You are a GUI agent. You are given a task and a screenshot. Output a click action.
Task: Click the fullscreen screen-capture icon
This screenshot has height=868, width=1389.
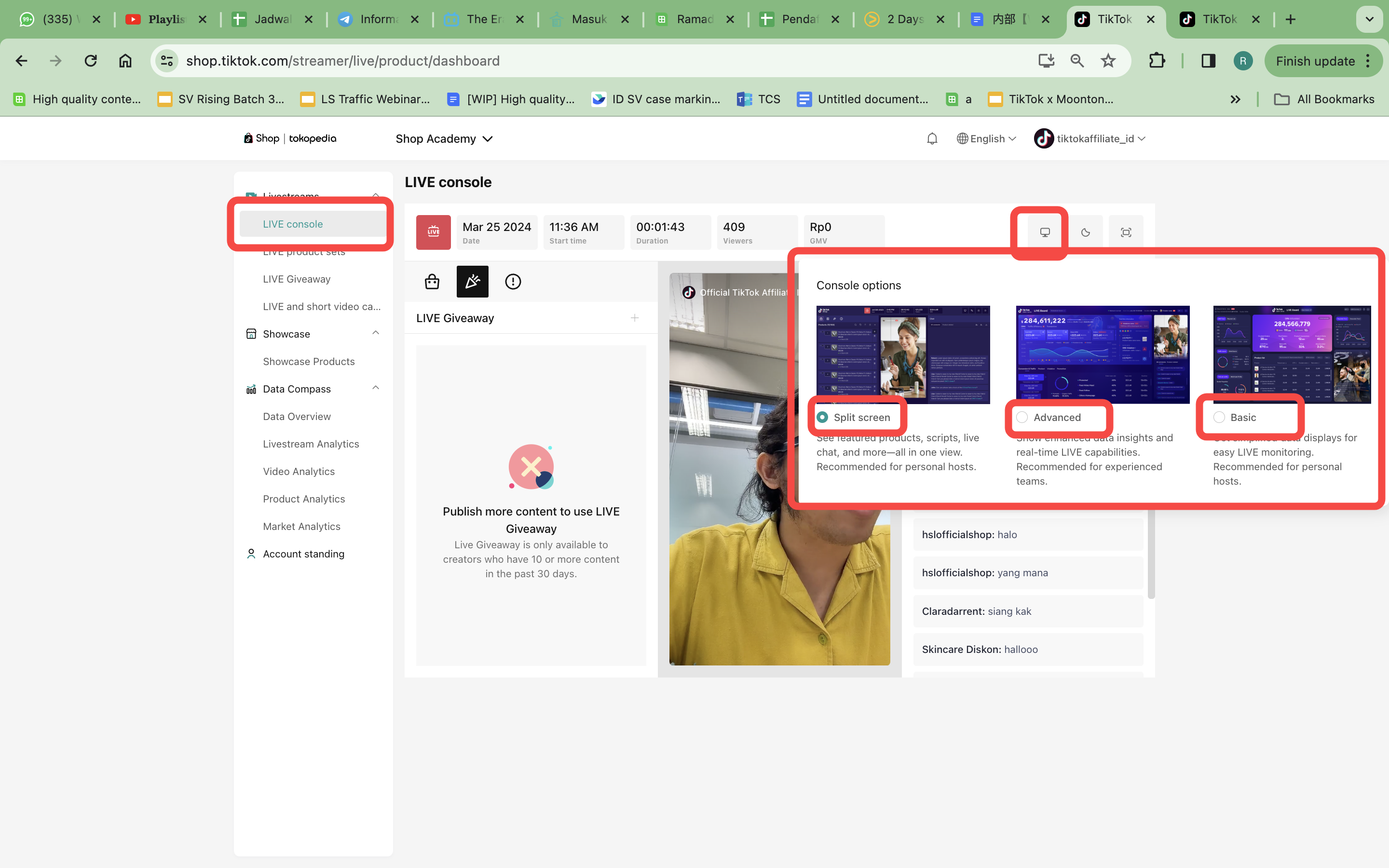tap(1126, 232)
